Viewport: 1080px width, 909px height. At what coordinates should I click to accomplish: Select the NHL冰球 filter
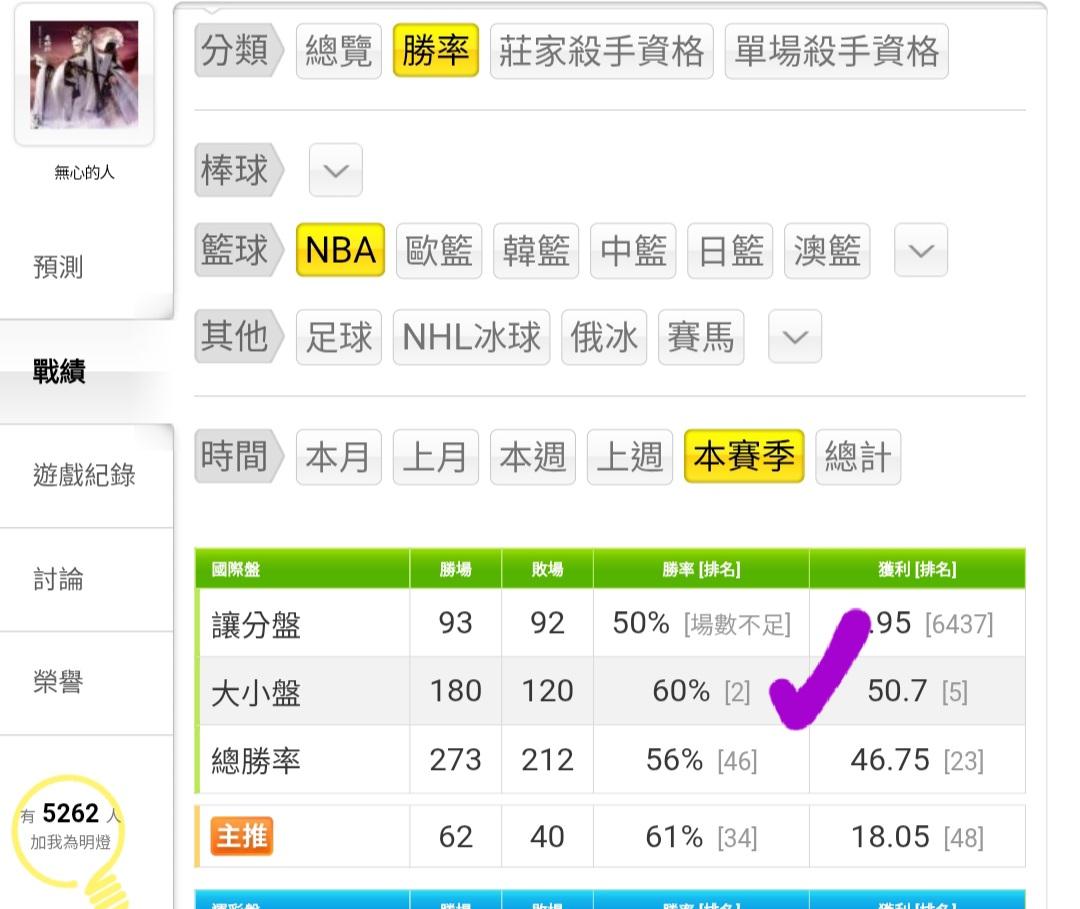click(471, 337)
